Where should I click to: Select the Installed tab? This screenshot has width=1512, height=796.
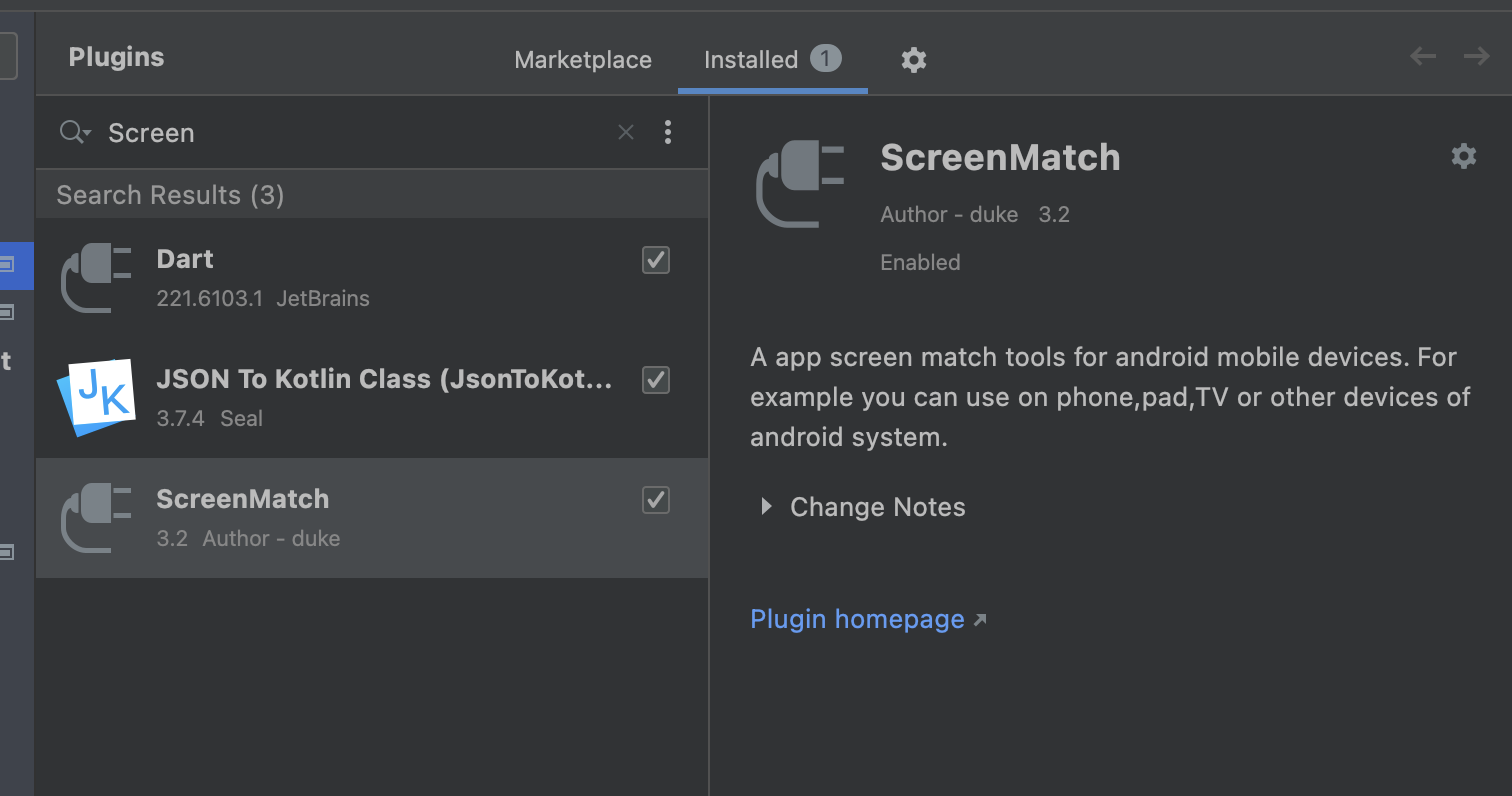[751, 60]
